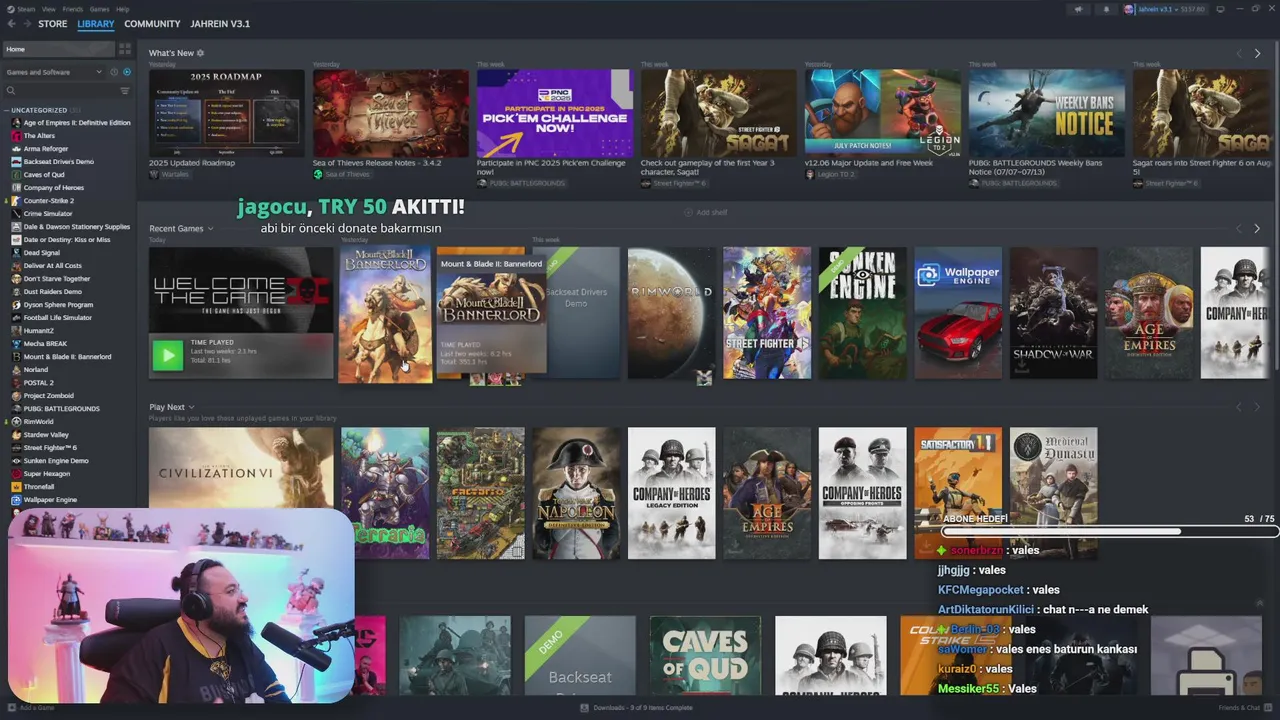Switch to the STORE tab
The width and height of the screenshot is (1280, 720).
(53, 24)
